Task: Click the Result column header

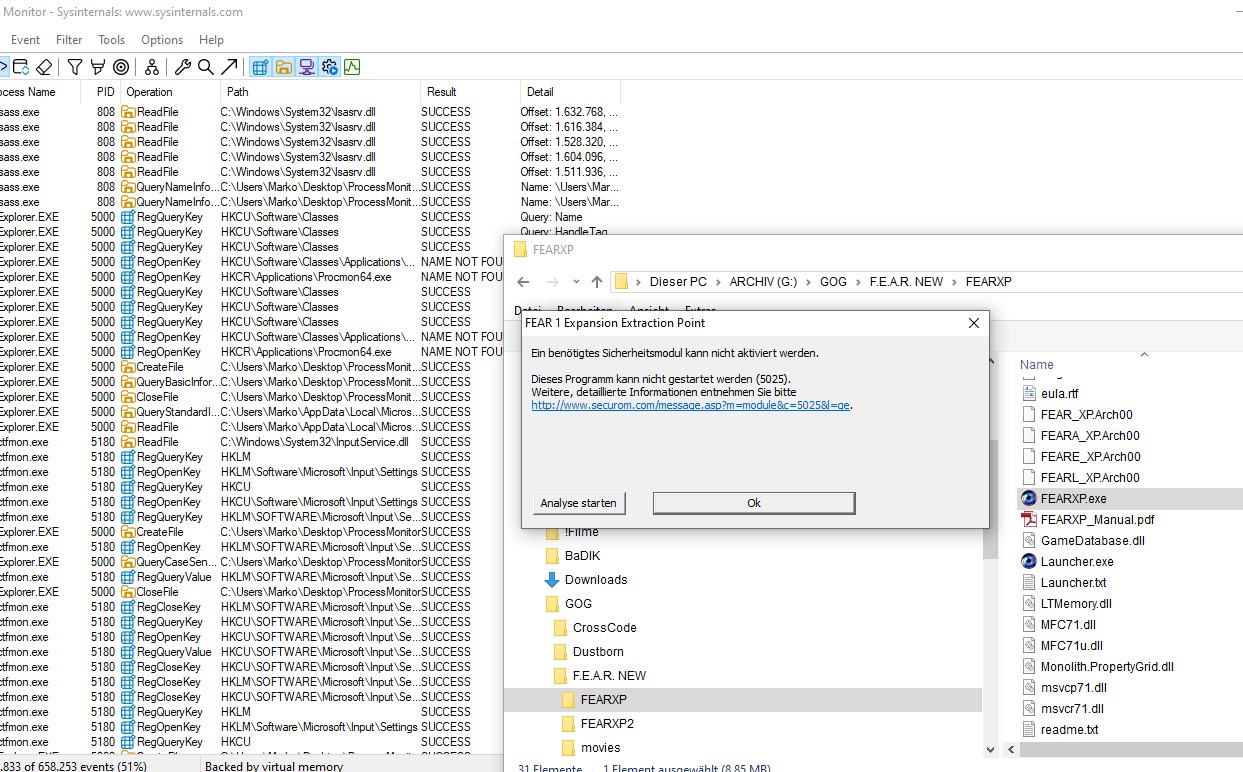Action: coord(470,92)
